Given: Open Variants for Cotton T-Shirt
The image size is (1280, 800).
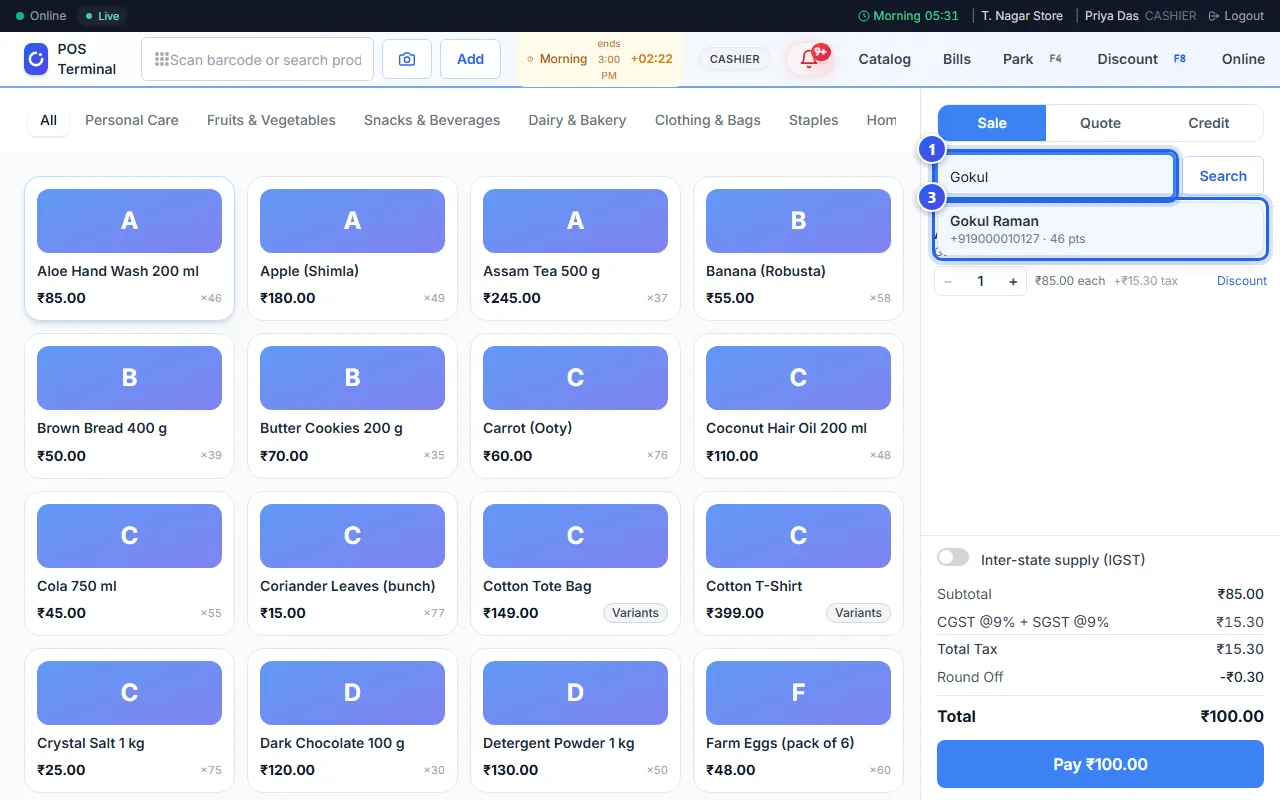Looking at the screenshot, I should (858, 613).
